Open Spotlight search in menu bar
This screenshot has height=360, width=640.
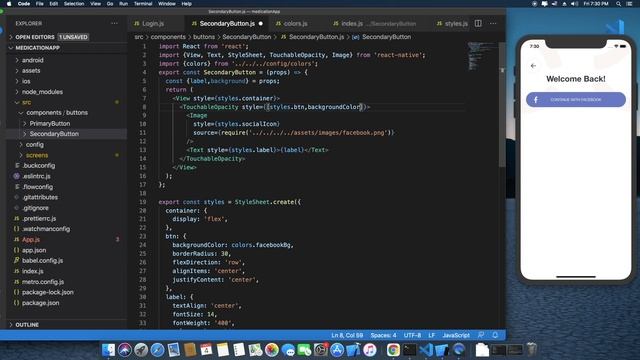(x=618, y=4)
